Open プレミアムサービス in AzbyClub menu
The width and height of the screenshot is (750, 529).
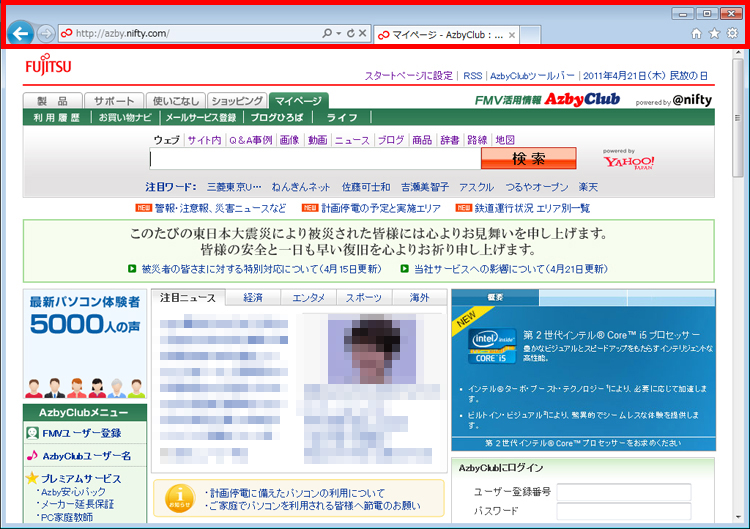[81, 479]
